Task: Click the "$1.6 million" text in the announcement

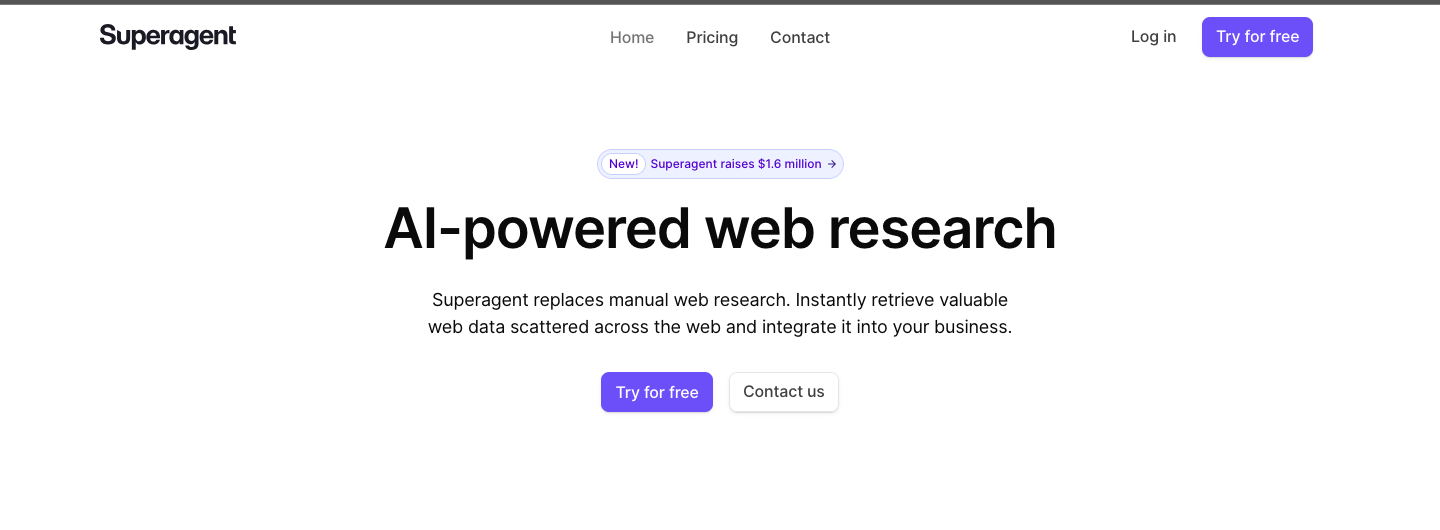Action: pos(789,164)
